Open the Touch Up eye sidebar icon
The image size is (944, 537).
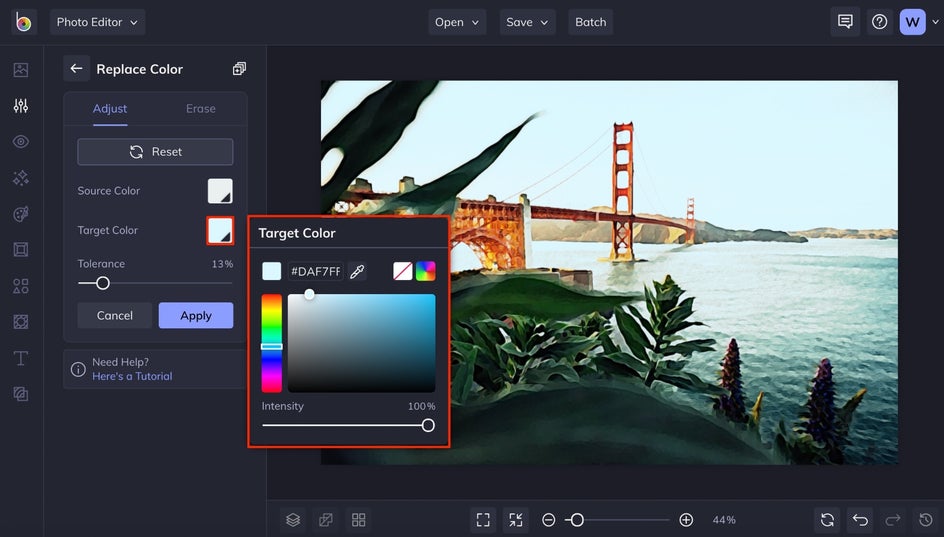[21, 142]
